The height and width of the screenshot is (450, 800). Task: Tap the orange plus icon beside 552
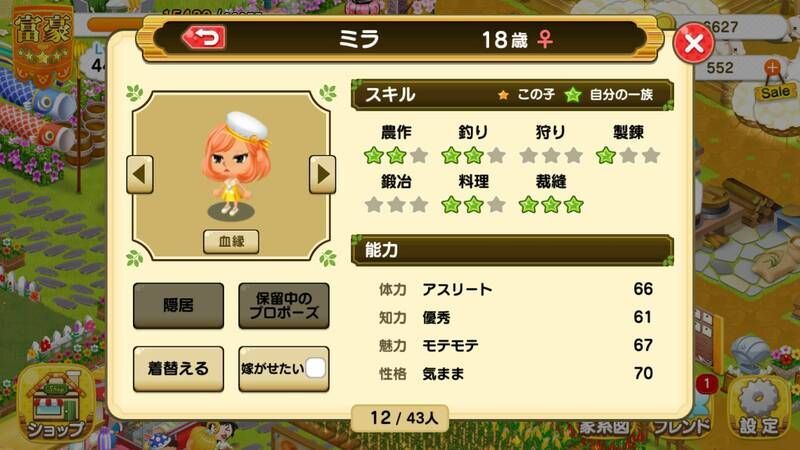click(773, 67)
